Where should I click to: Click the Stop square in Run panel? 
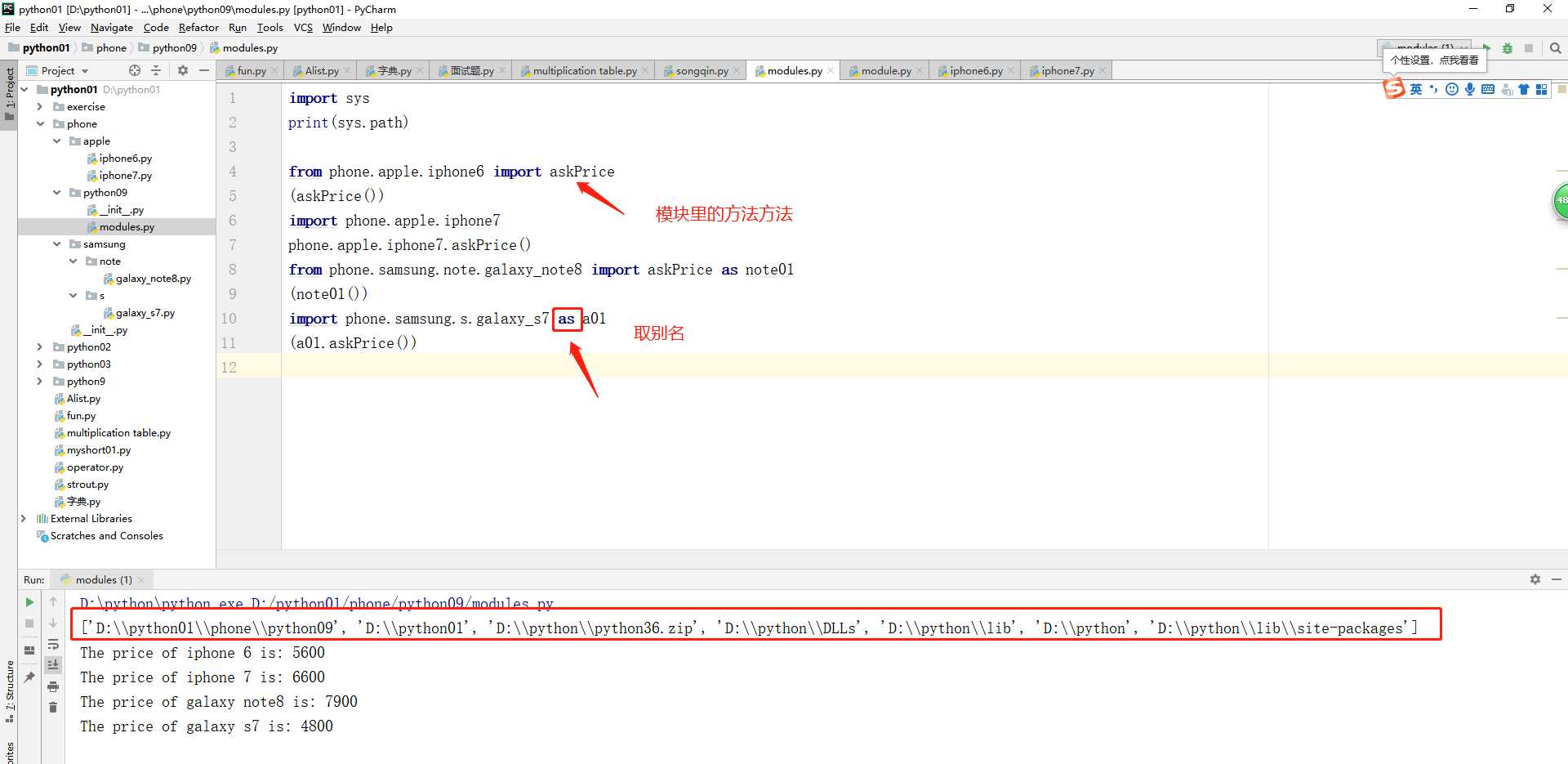pyautogui.click(x=29, y=623)
